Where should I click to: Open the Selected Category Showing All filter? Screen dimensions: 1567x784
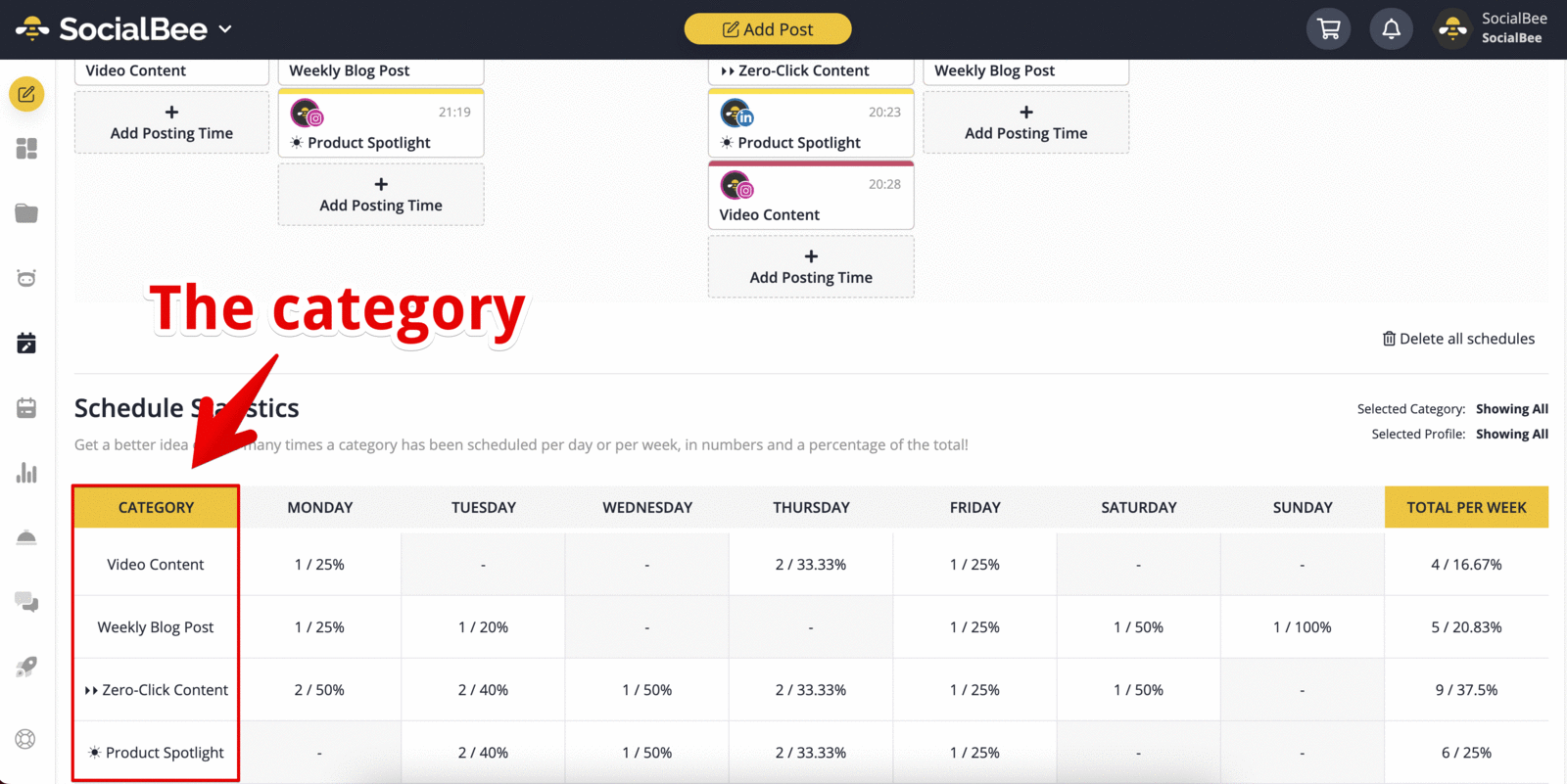click(x=1511, y=409)
